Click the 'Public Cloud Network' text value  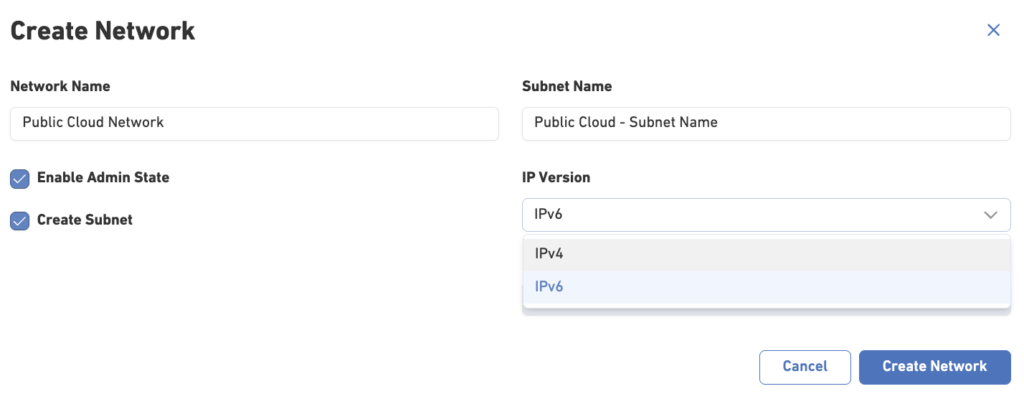click(x=93, y=122)
